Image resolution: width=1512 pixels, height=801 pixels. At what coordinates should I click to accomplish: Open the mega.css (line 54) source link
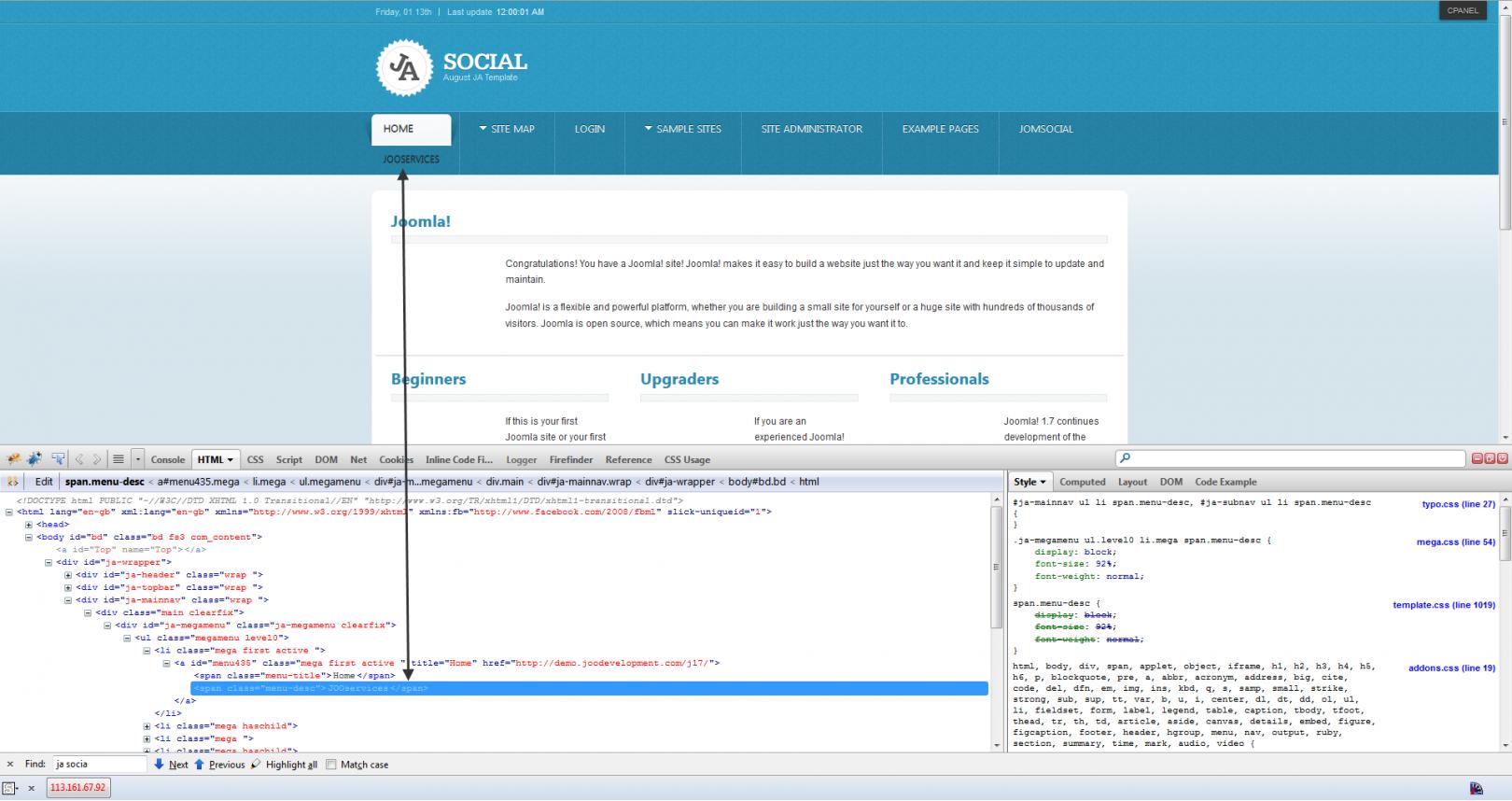point(1455,541)
